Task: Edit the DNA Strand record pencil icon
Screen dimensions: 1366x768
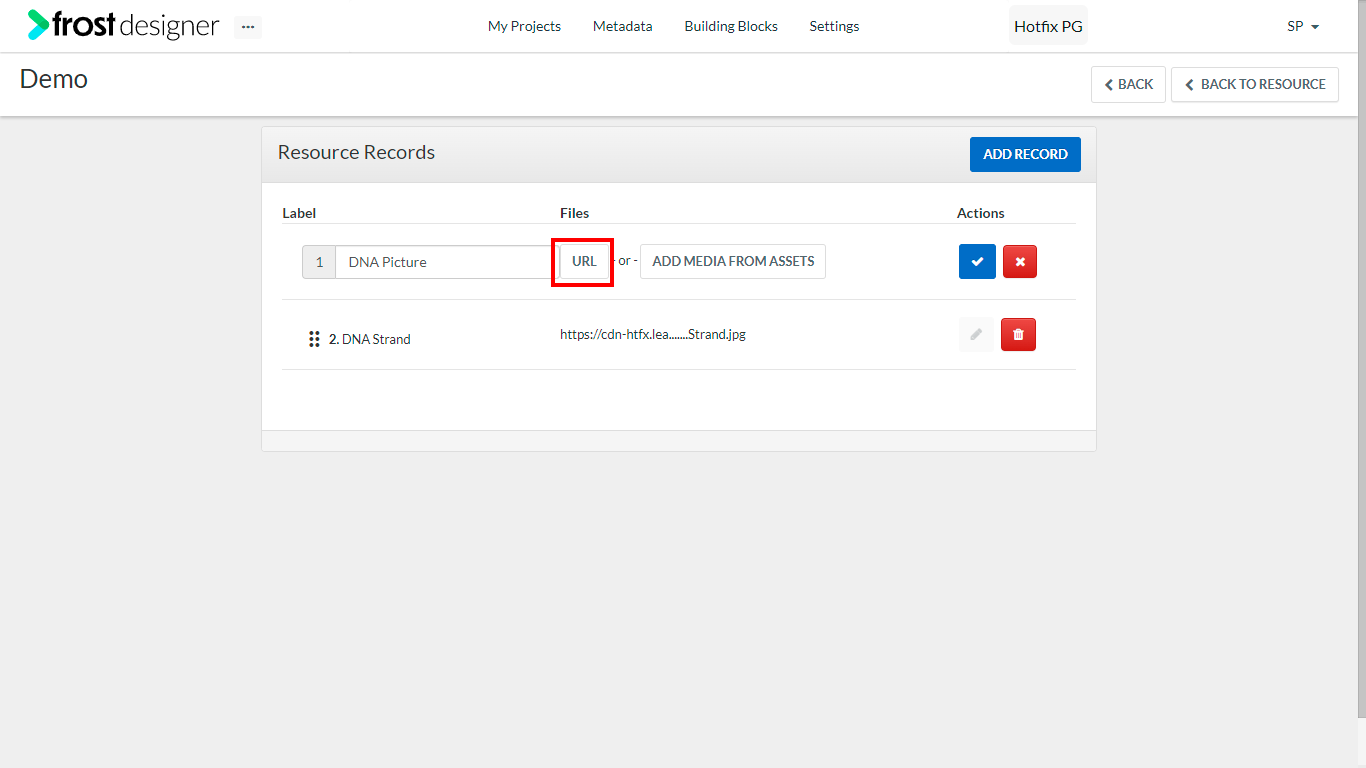Action: [x=976, y=334]
